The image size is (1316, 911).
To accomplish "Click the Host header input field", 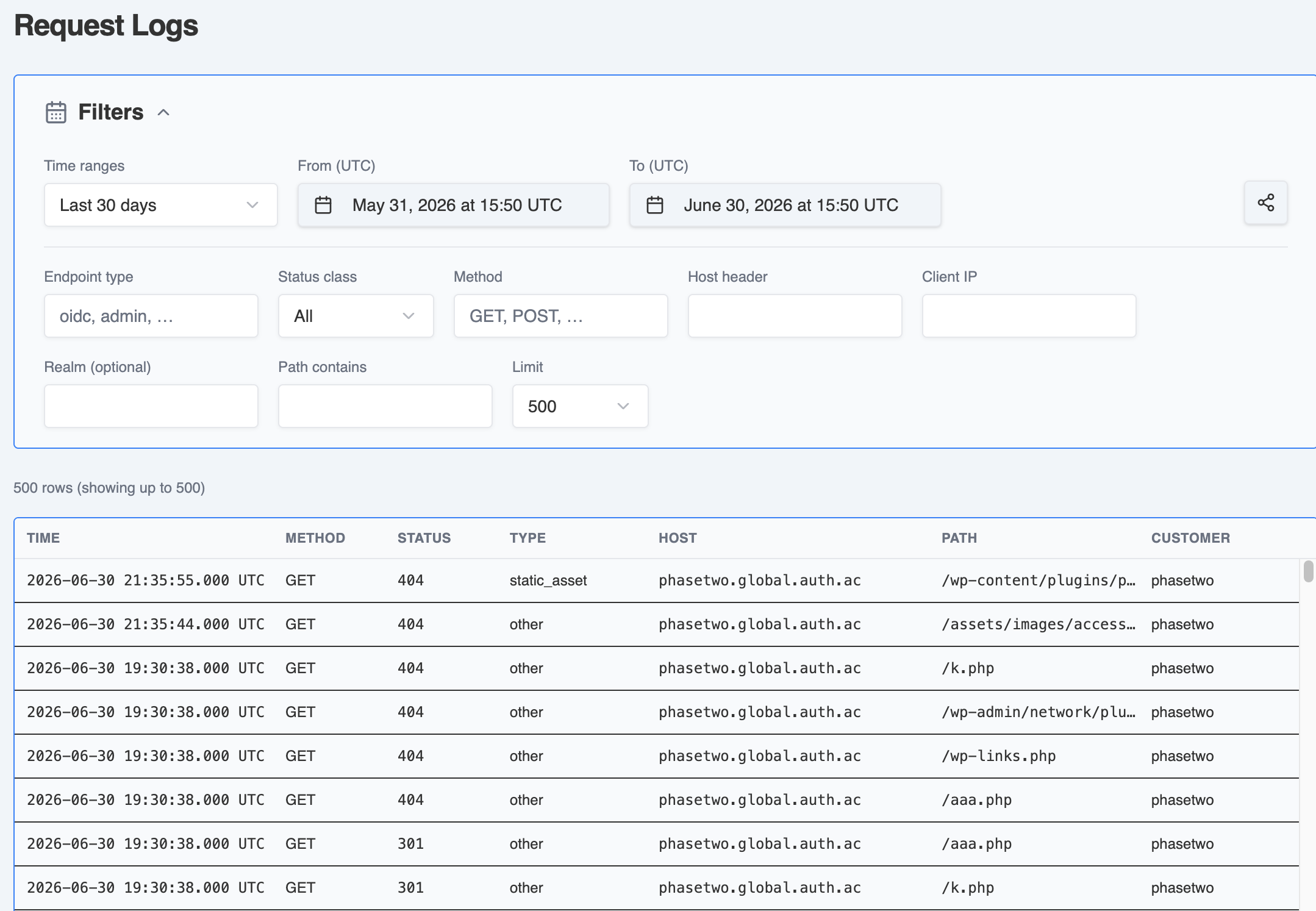I will click(795, 316).
